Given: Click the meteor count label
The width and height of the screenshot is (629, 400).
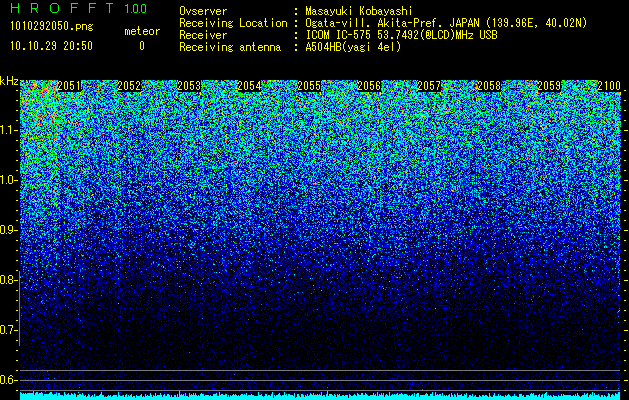Looking at the screenshot, I should tap(142, 31).
